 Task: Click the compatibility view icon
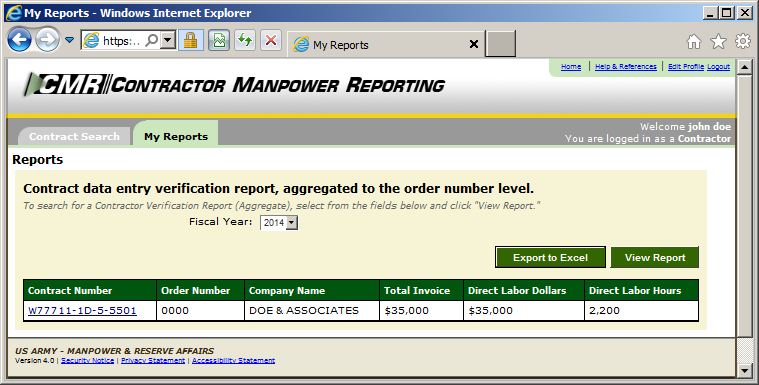click(219, 41)
